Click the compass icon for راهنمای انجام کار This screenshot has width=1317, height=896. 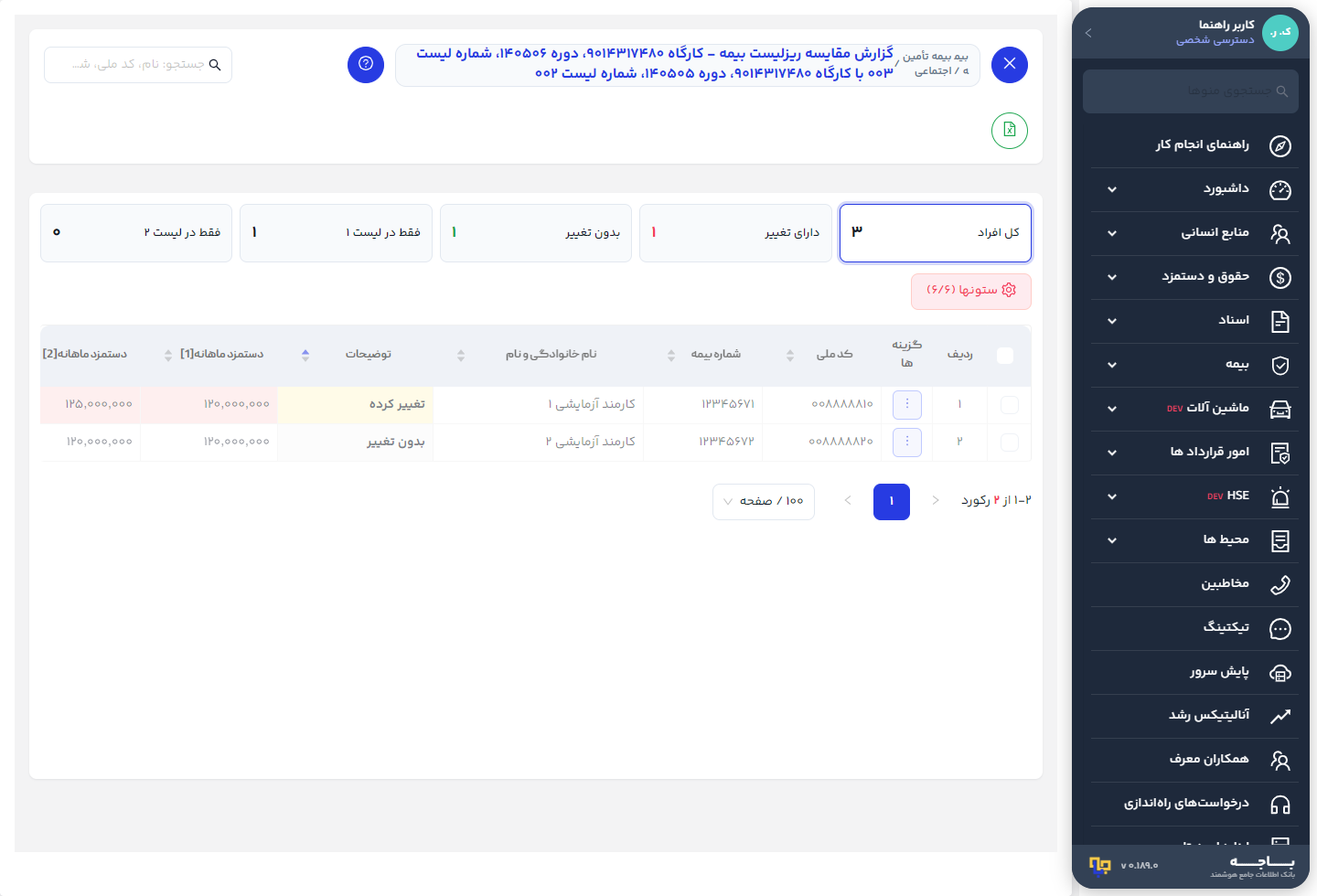point(1280,145)
